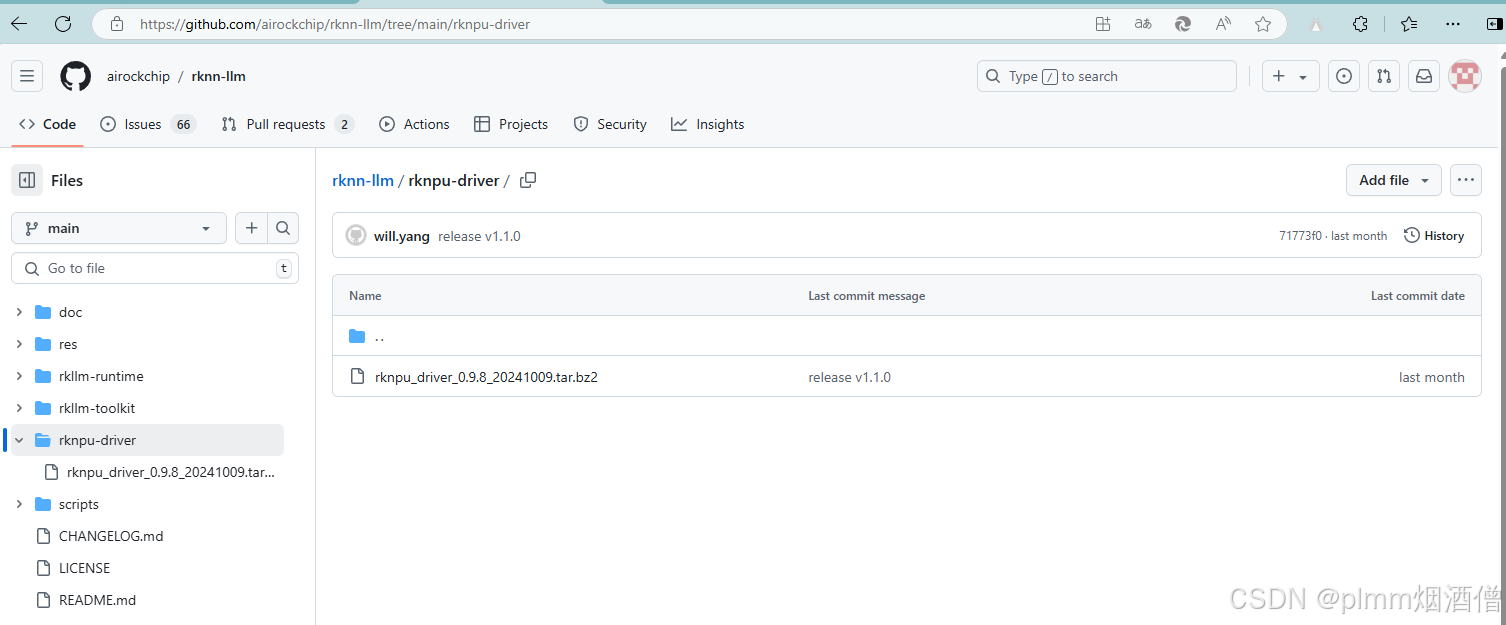Open browser extensions puzzle icon
The image size is (1506, 625).
coord(1360,24)
